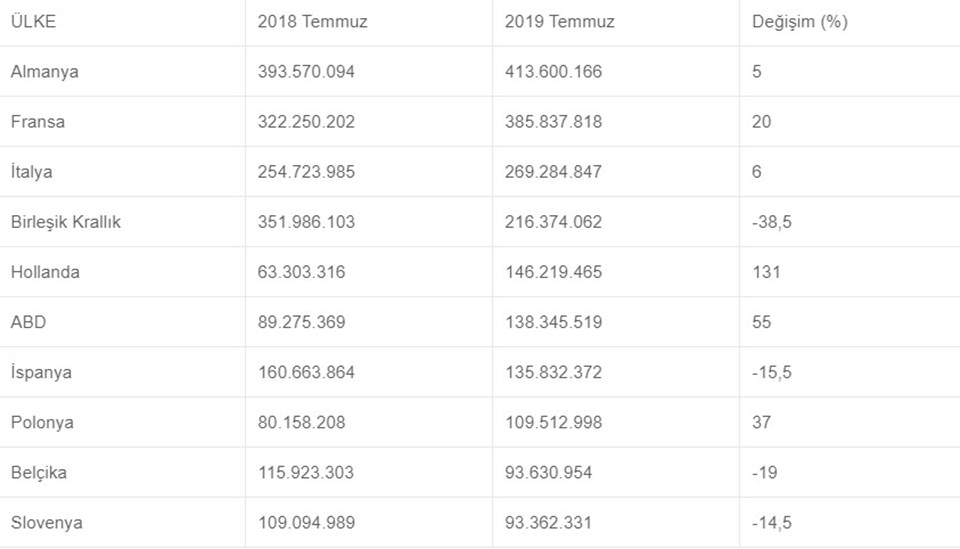The height and width of the screenshot is (549, 960).
Task: Click the 138.345.519 value for ABD
Action: point(553,322)
